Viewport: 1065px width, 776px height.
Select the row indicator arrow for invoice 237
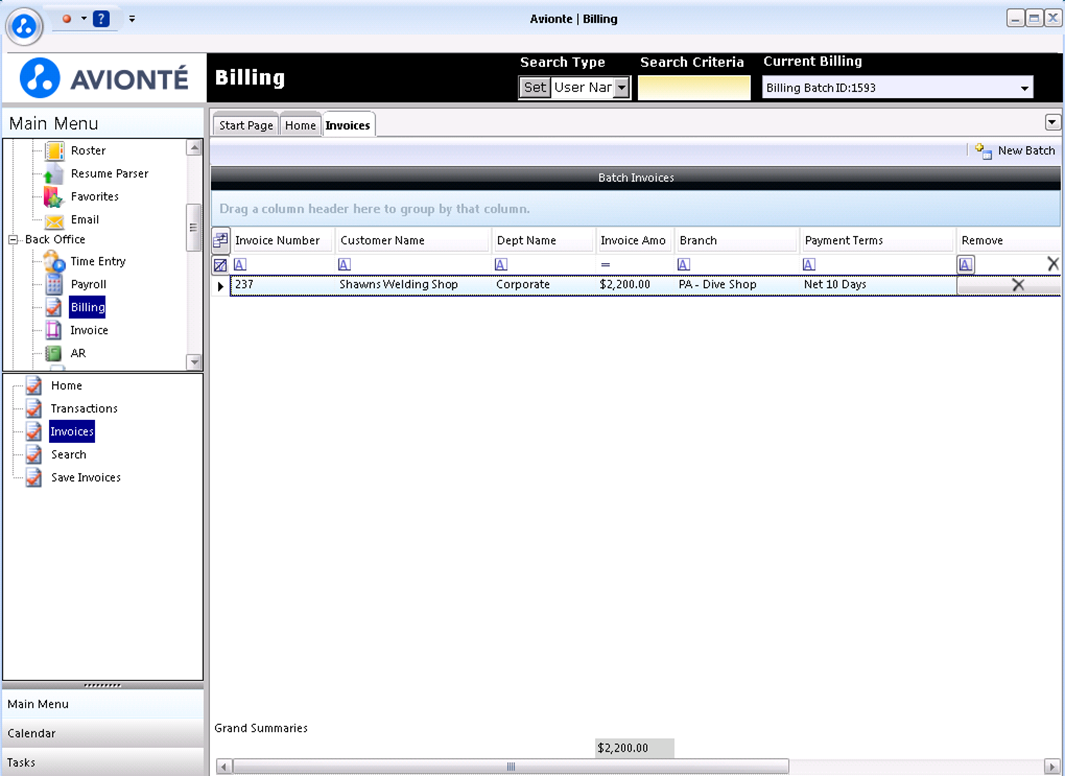coord(221,286)
